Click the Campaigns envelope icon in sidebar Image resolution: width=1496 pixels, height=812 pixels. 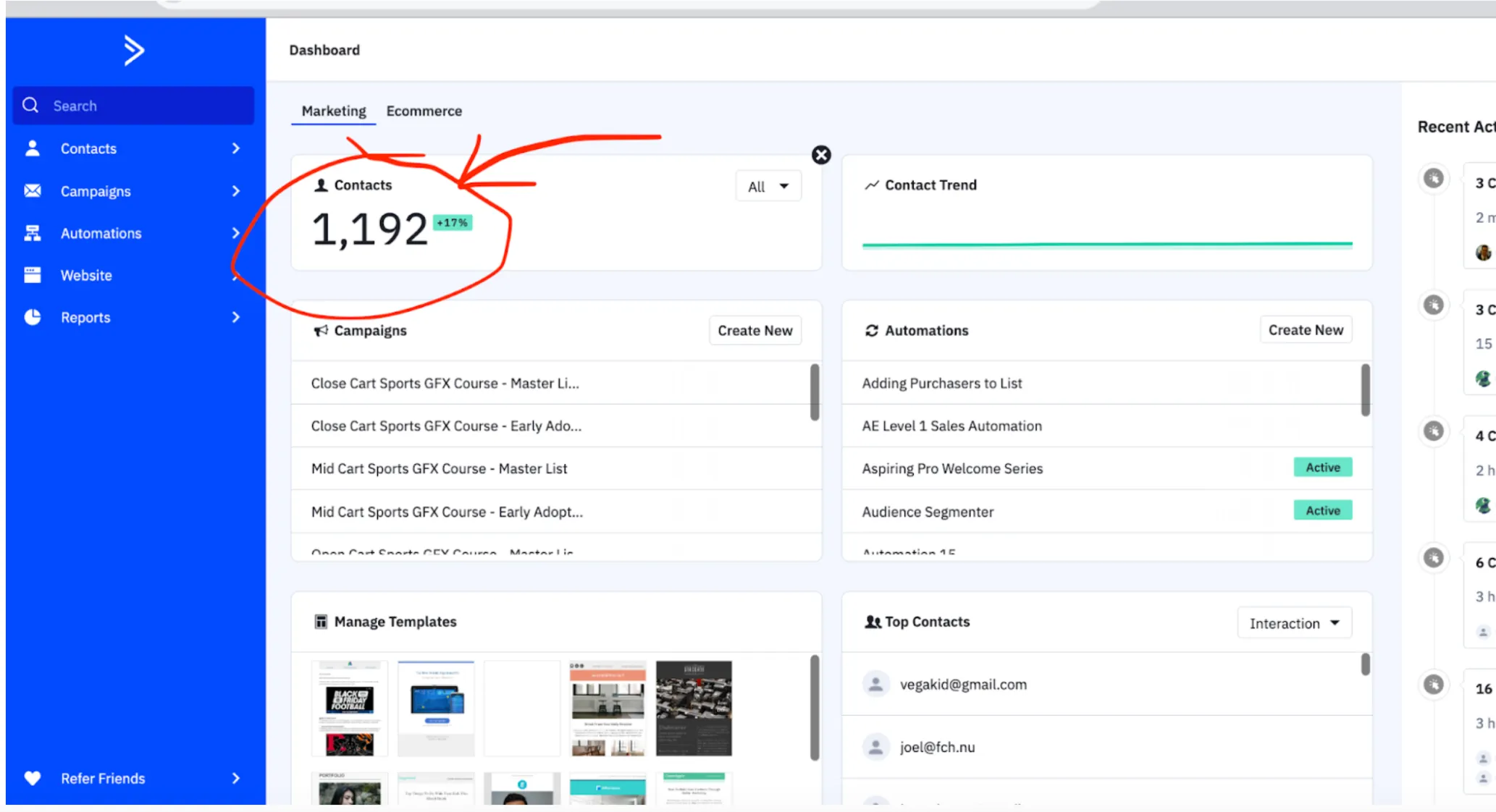point(33,191)
